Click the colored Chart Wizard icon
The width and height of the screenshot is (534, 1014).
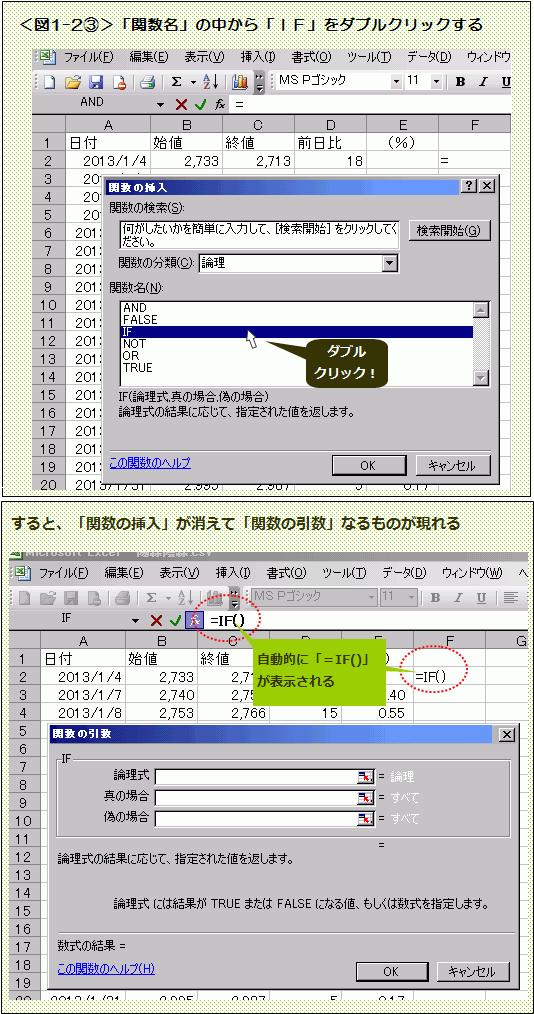(240, 82)
